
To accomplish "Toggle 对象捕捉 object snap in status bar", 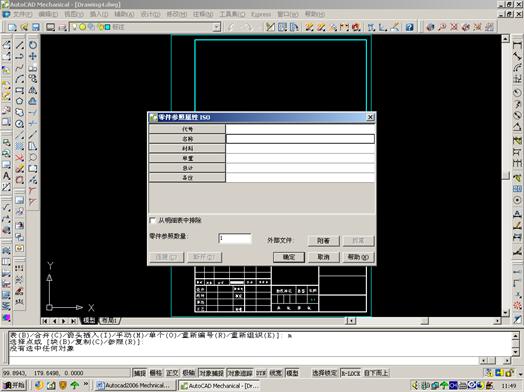I will (x=212, y=373).
